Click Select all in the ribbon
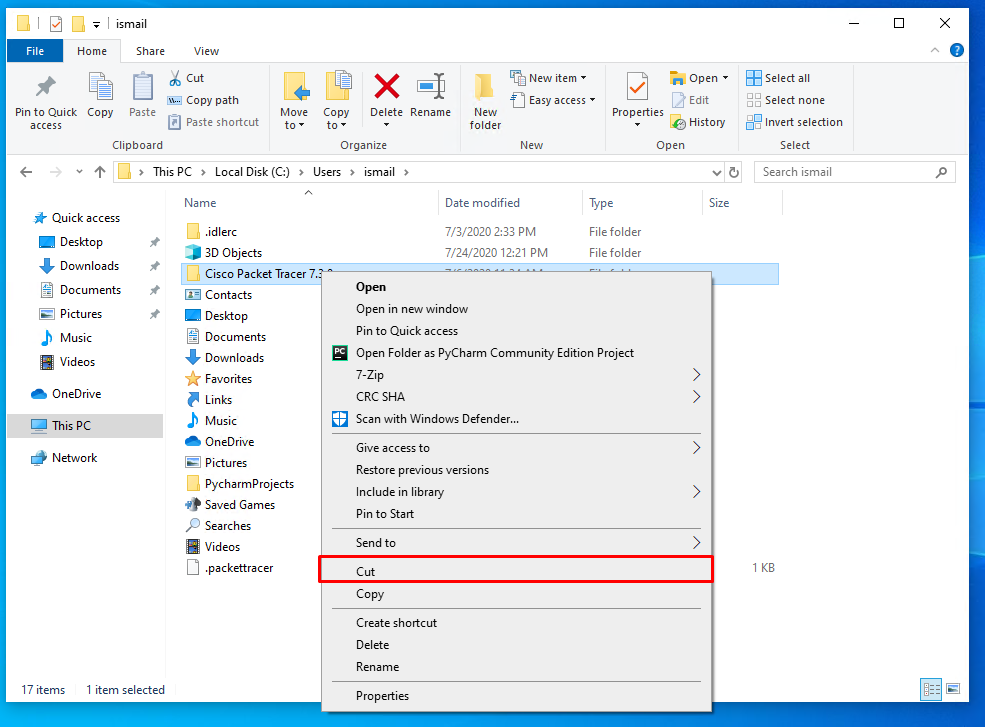 click(x=778, y=78)
